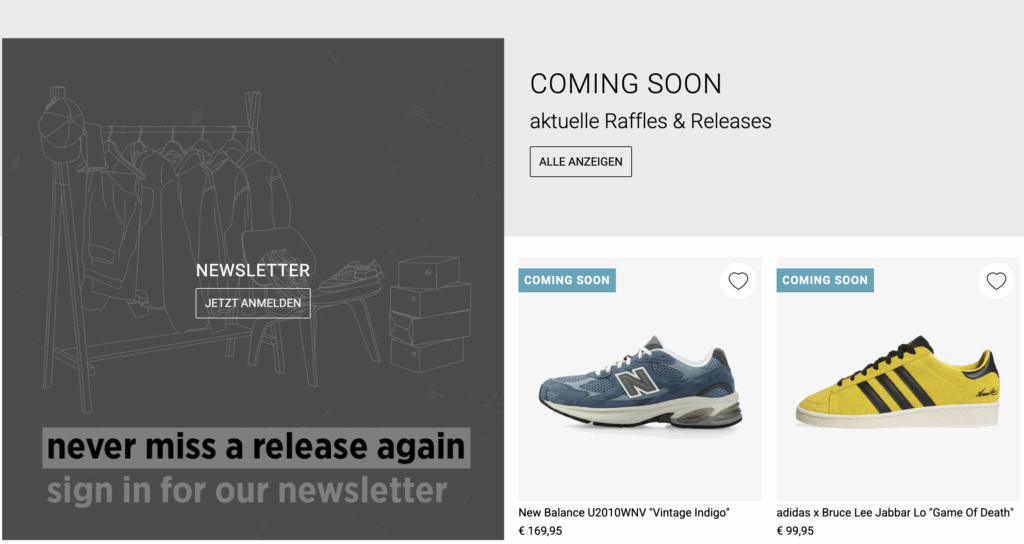Click the stacked shoe boxes illustration
This screenshot has width=1024, height=544.
430,315
